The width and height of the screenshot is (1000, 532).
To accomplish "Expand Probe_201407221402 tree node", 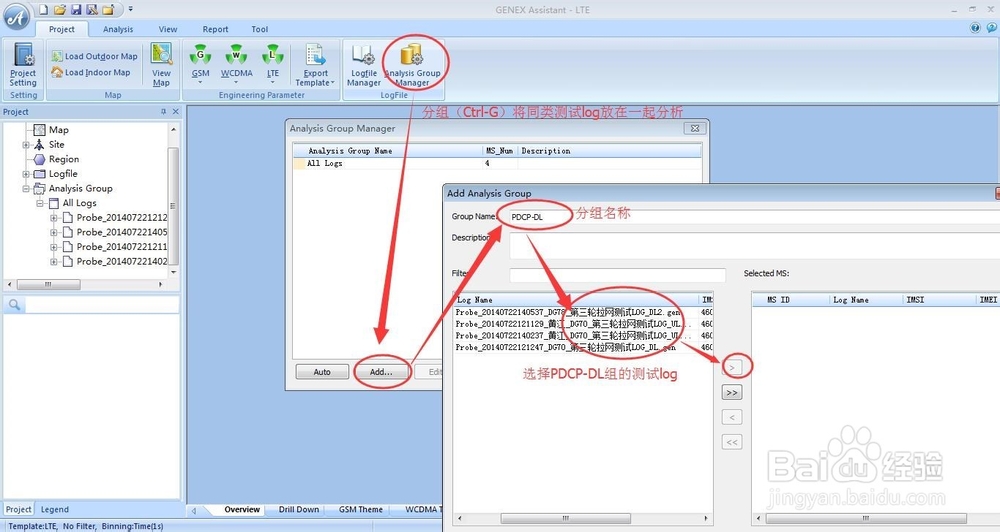I will point(54,262).
